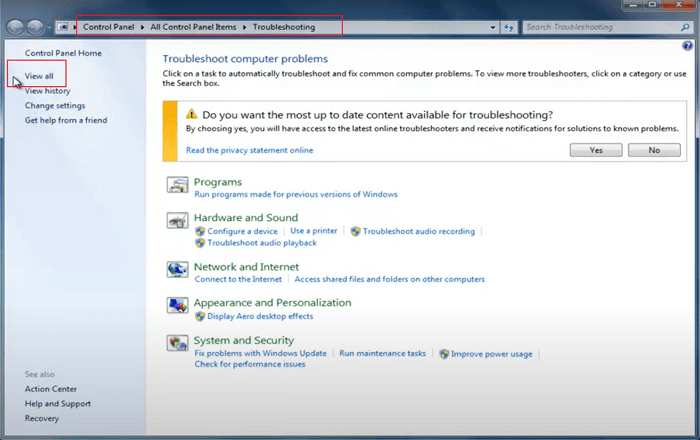
Task: Open Fix problems with Windows Update
Action: (x=260, y=353)
